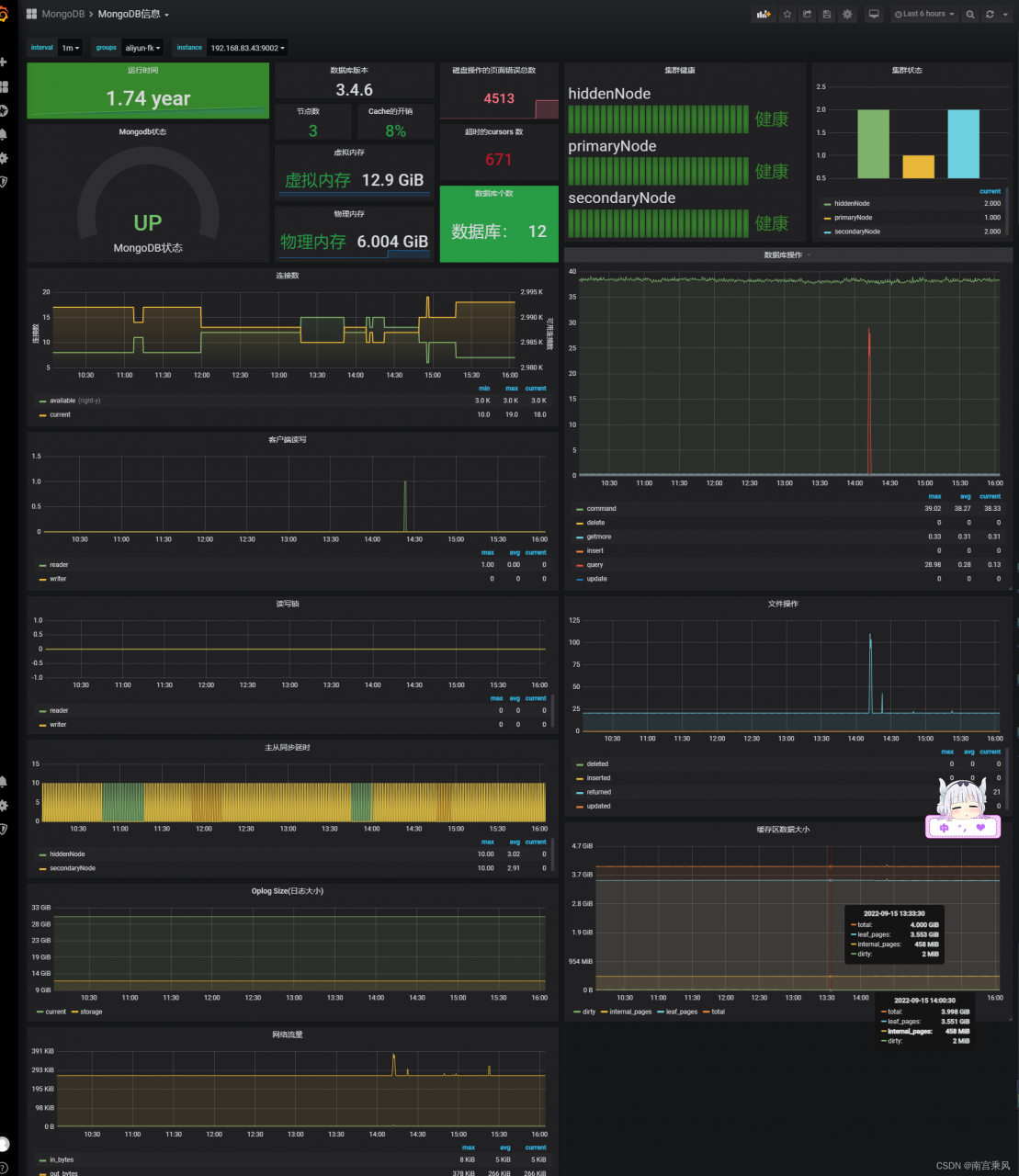Open the MongoDB信息 dashboard picker dropdown
Screen dimensions: 1019x1176
click(133, 15)
